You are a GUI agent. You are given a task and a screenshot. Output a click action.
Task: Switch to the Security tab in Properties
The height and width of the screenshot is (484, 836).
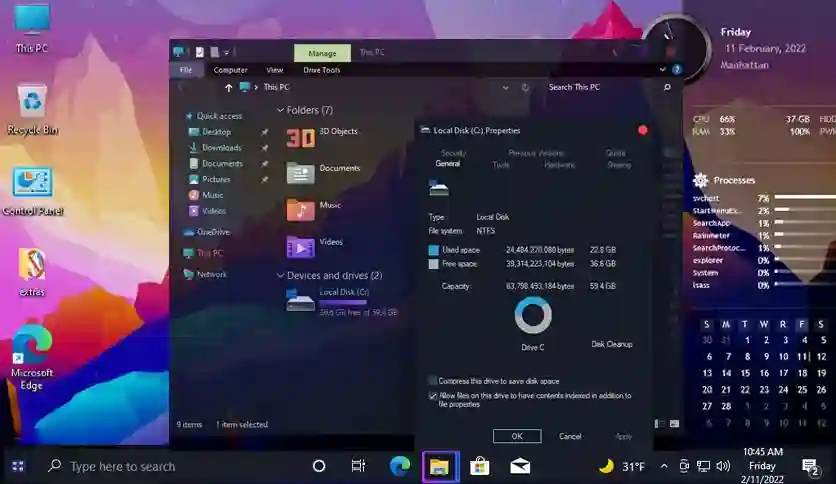(454, 153)
